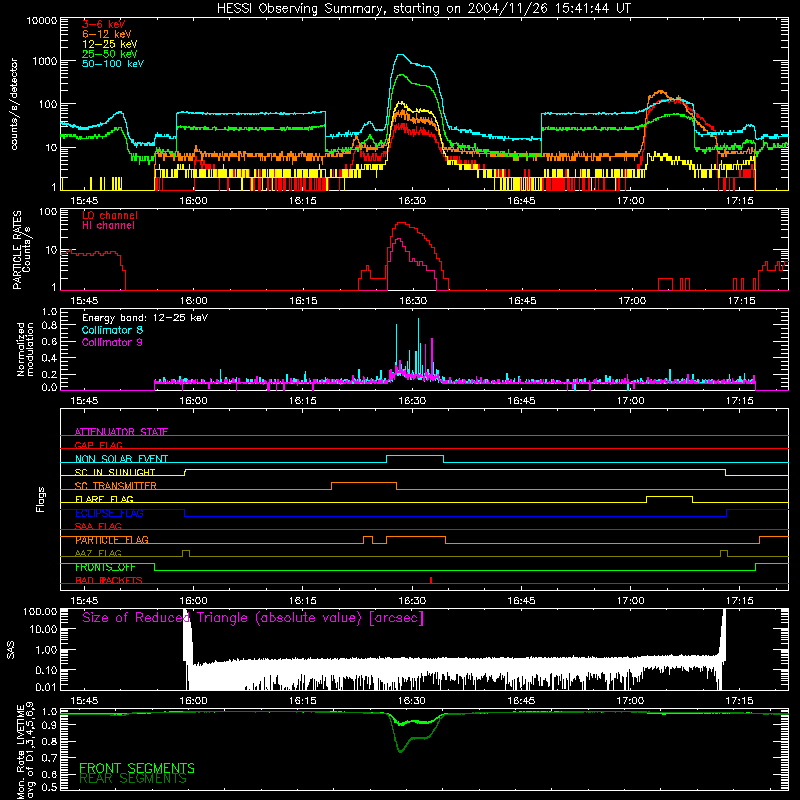Select the raised FLARE FLAG pulse near 17:05
This screenshot has height=800, width=800.
pyautogui.click(x=669, y=499)
